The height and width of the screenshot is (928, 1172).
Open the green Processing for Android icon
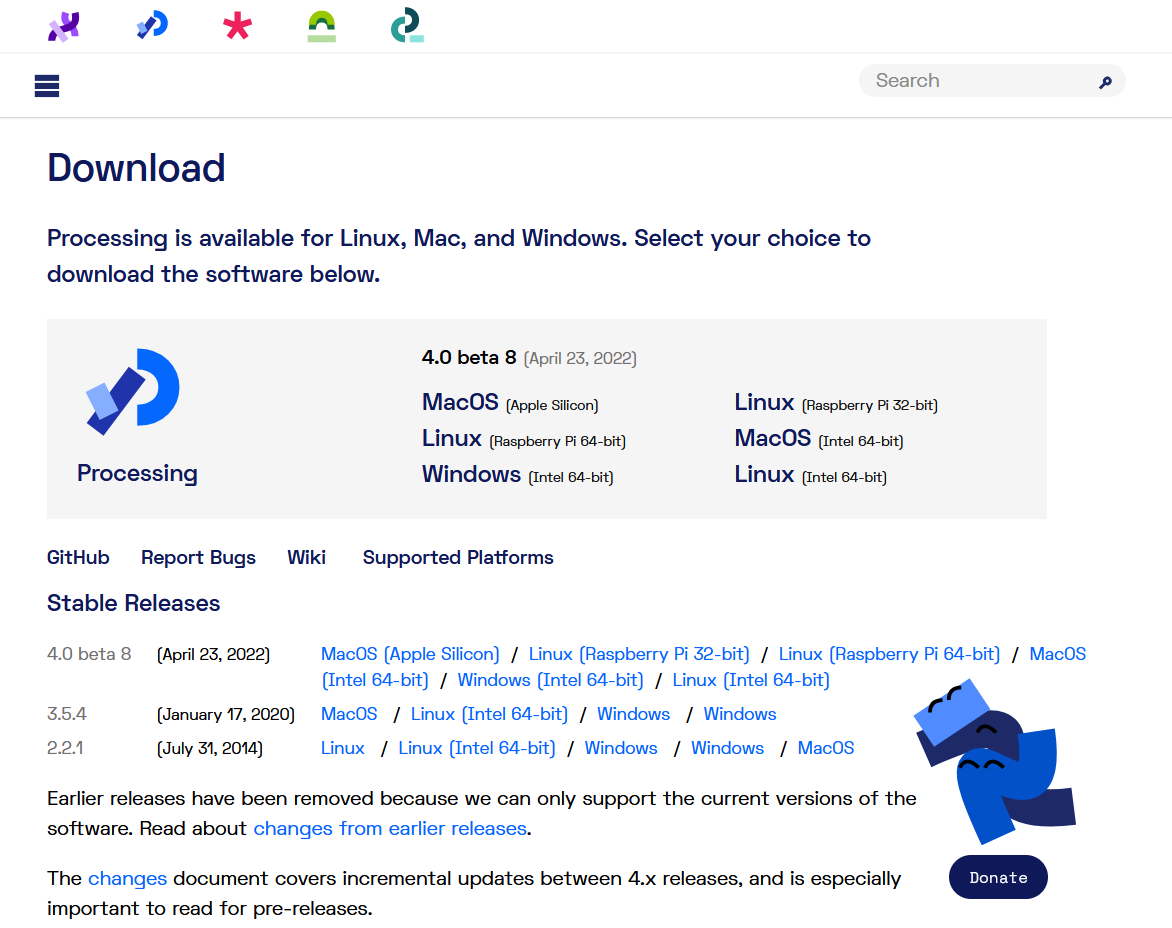tap(321, 26)
